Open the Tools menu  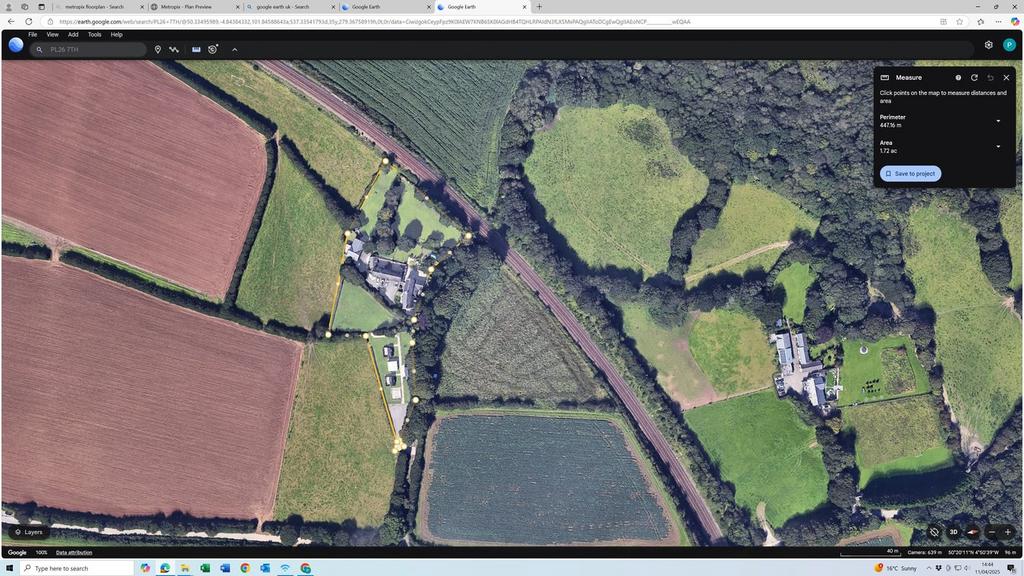[95, 35]
